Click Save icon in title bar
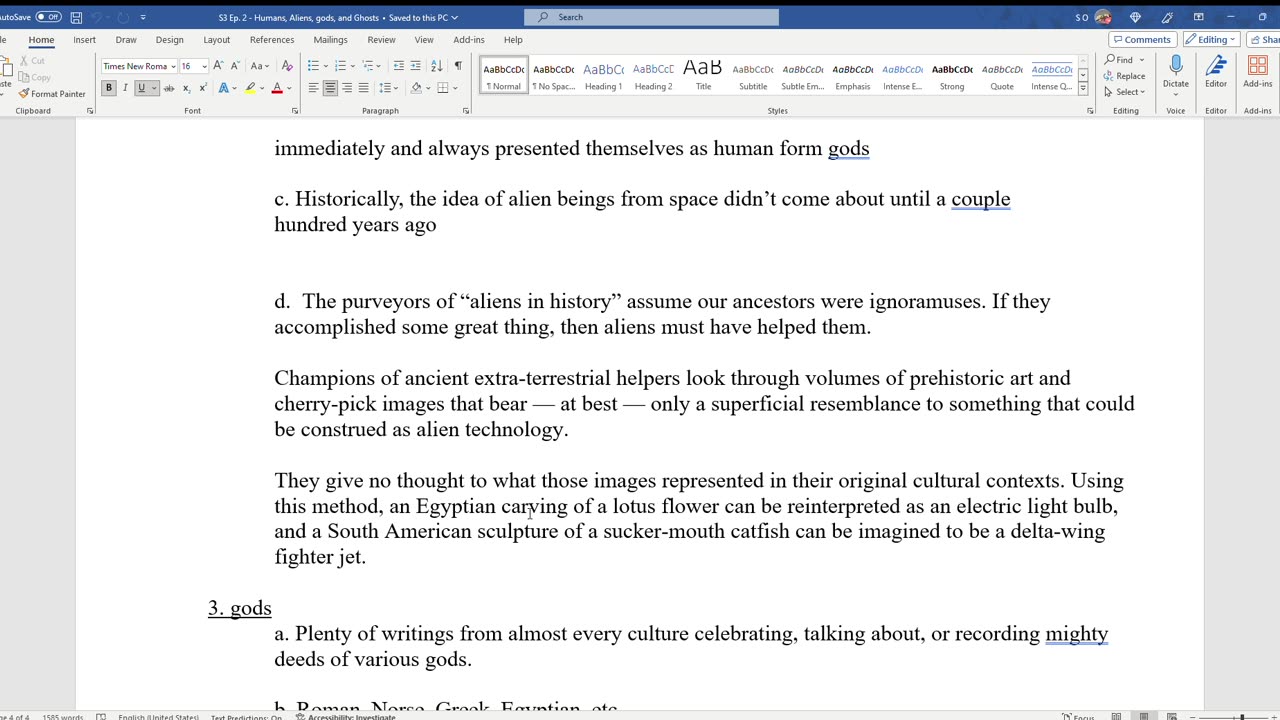The height and width of the screenshot is (720, 1280). click(76, 17)
